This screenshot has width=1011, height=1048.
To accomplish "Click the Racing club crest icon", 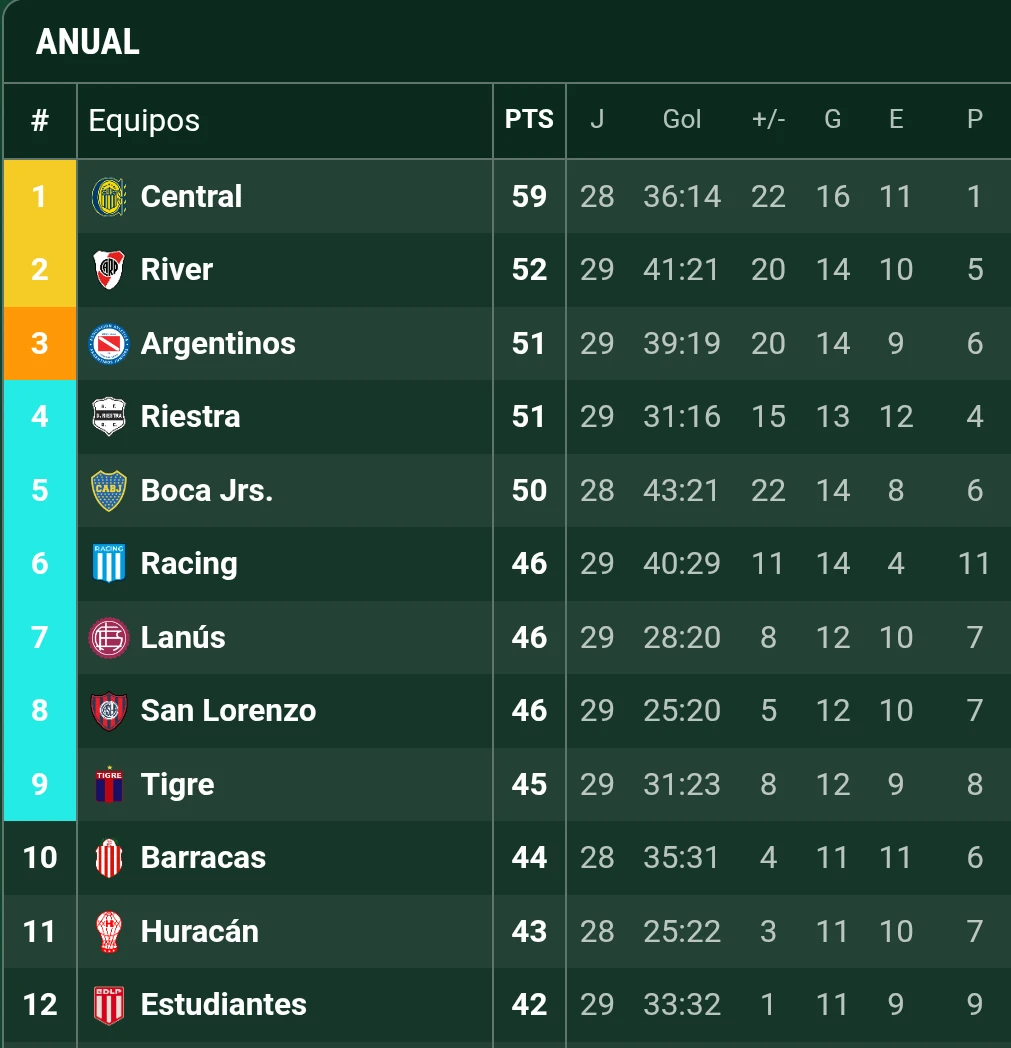I will 109,564.
